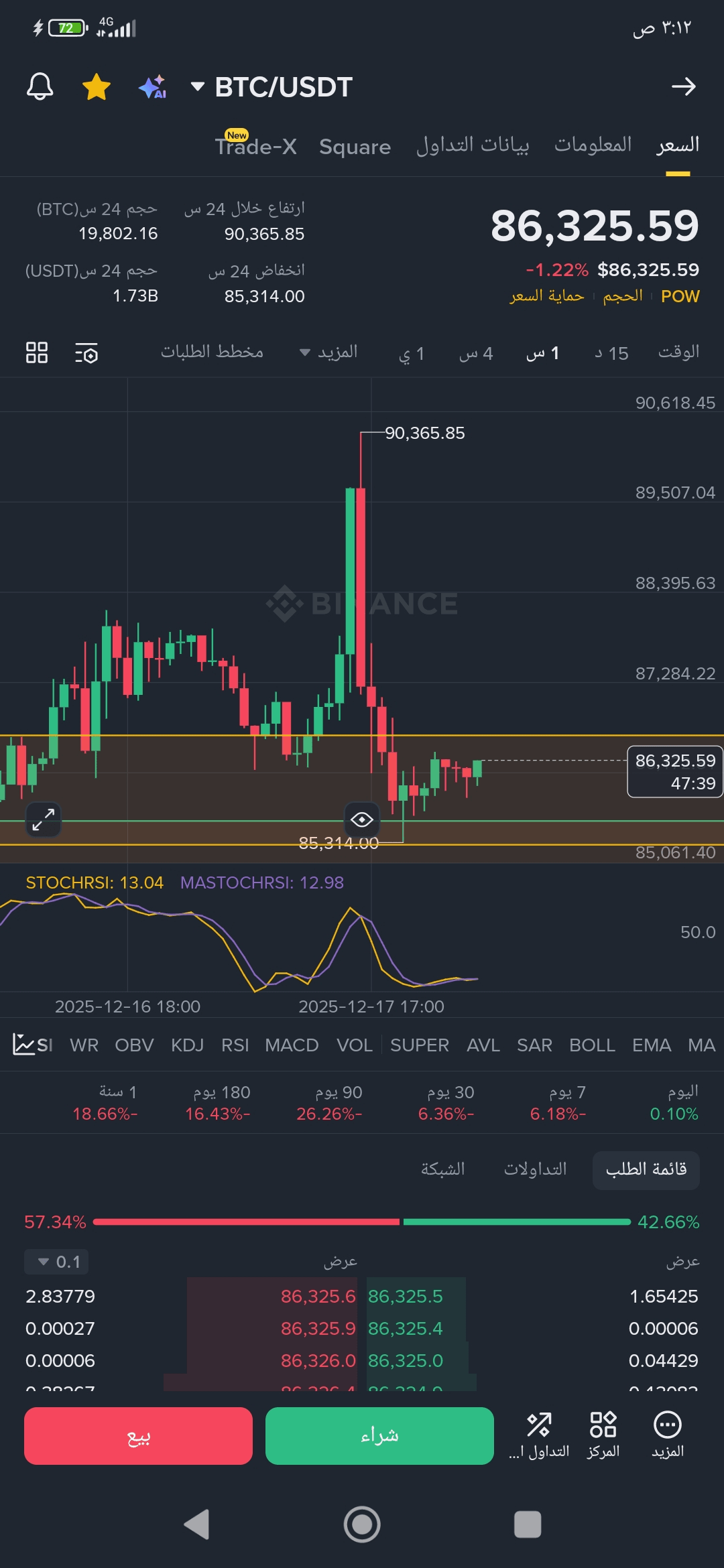
Task: Select the 1 س interval
Action: (542, 353)
